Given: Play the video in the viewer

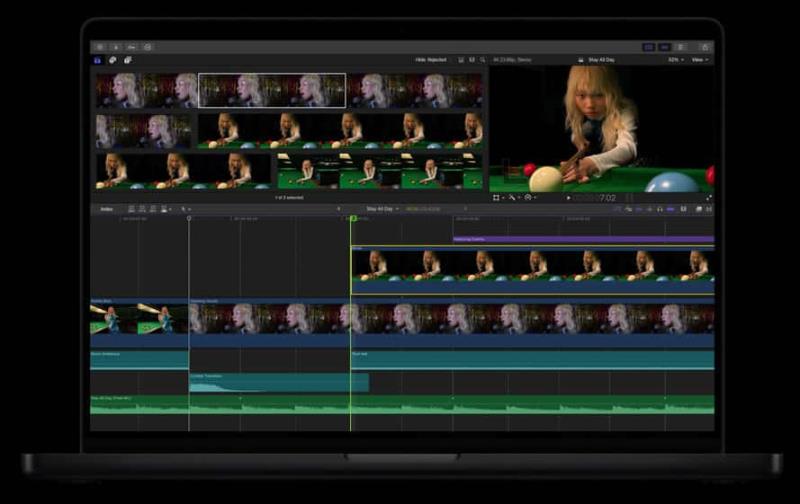Looking at the screenshot, I should (568, 198).
